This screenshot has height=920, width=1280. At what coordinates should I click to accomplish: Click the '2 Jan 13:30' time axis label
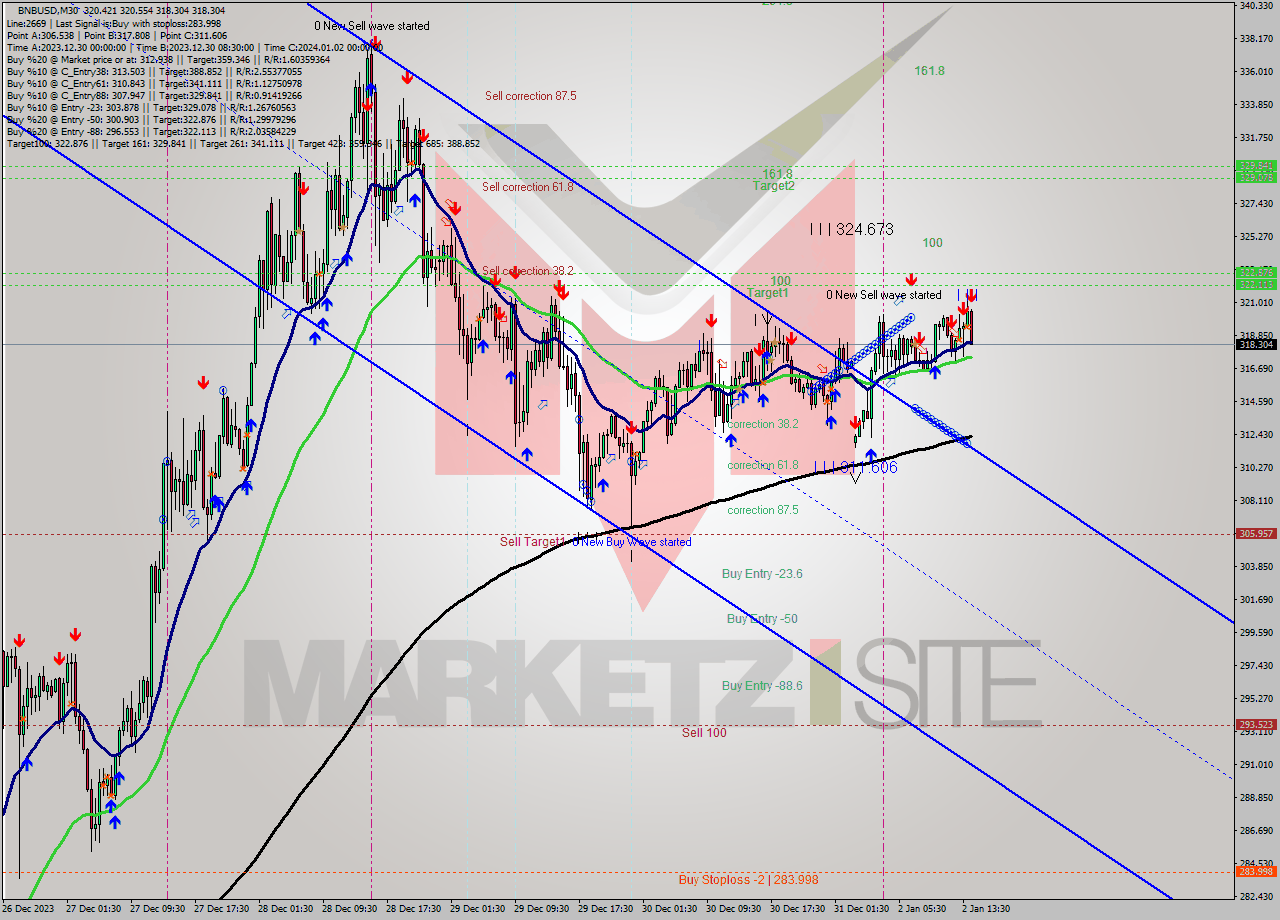988,909
